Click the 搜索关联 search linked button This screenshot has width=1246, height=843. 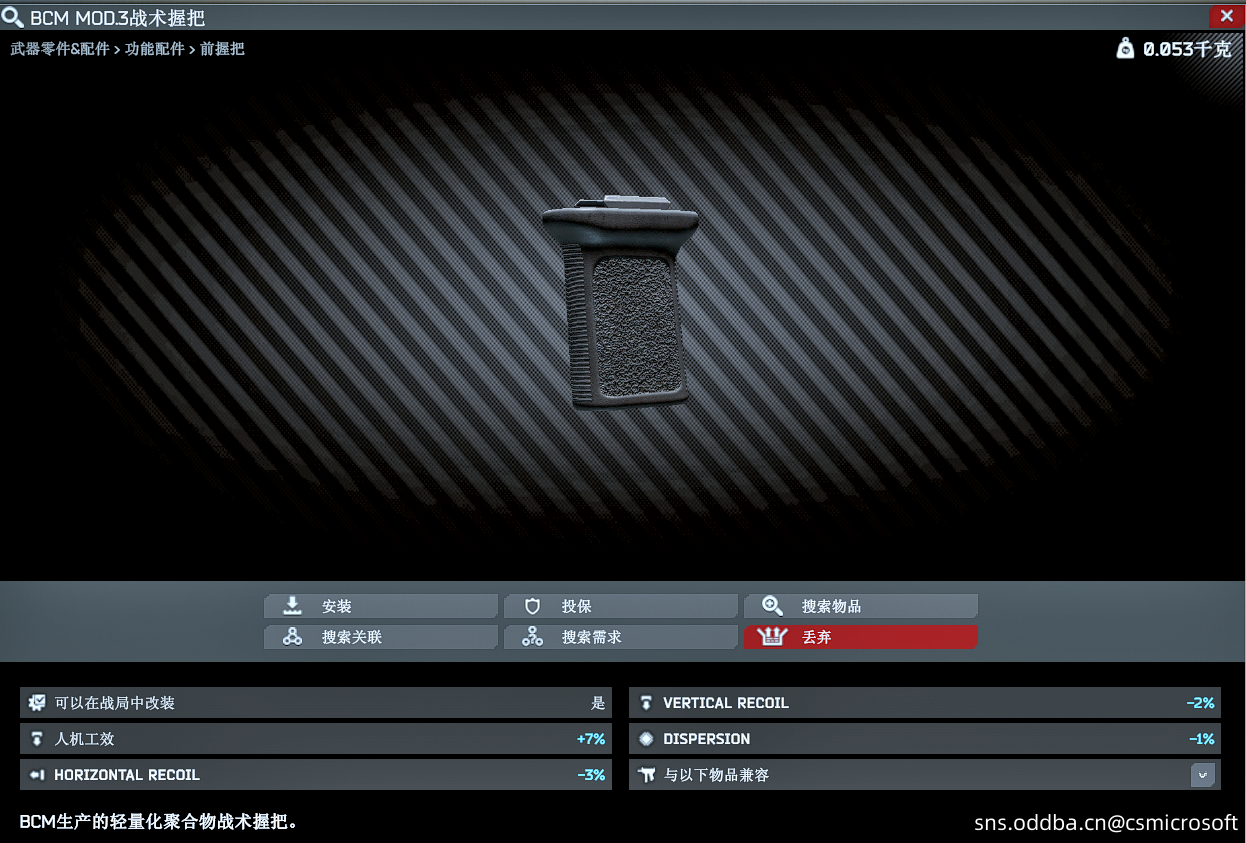tap(381, 637)
